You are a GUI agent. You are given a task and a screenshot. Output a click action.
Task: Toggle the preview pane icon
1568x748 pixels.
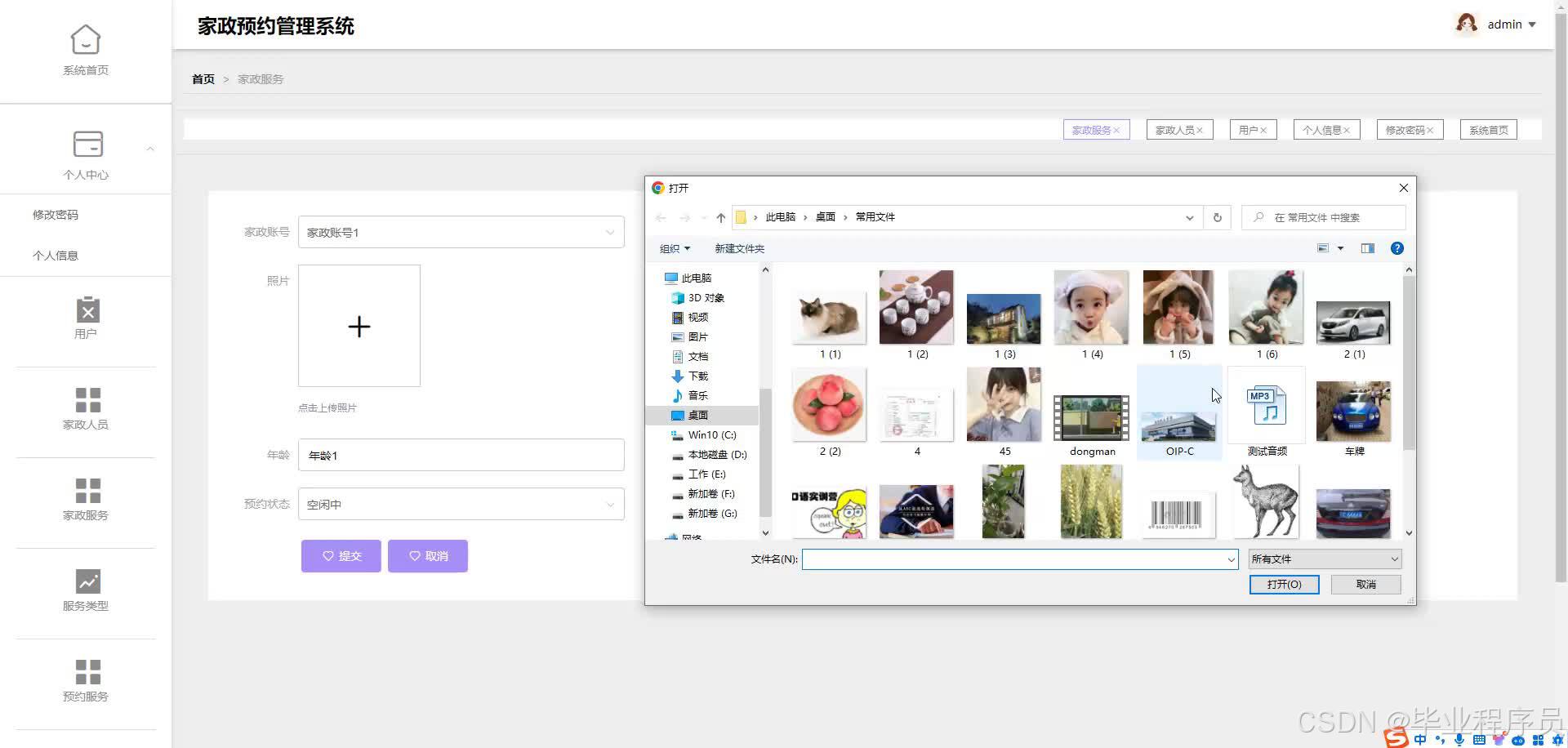[1368, 248]
